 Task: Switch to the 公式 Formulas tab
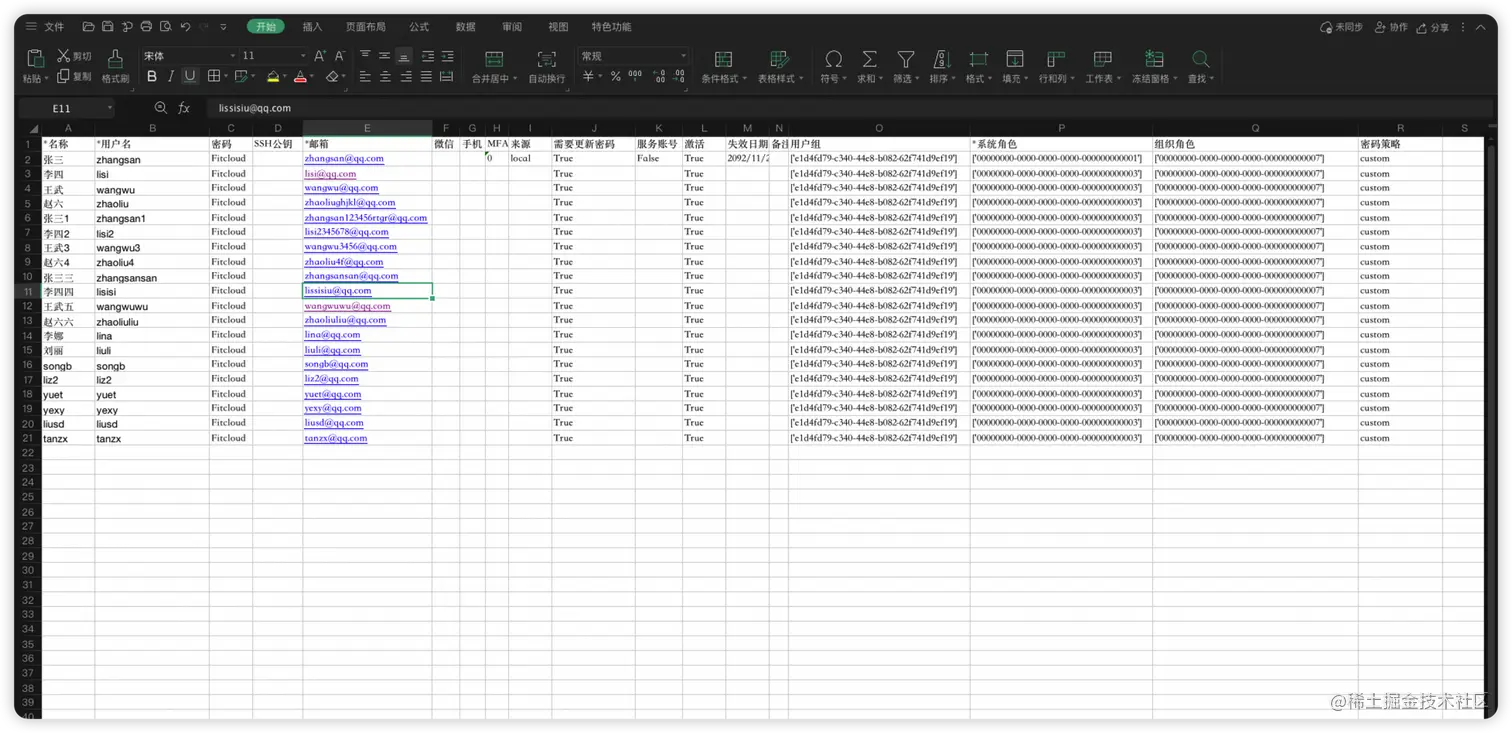pos(419,27)
